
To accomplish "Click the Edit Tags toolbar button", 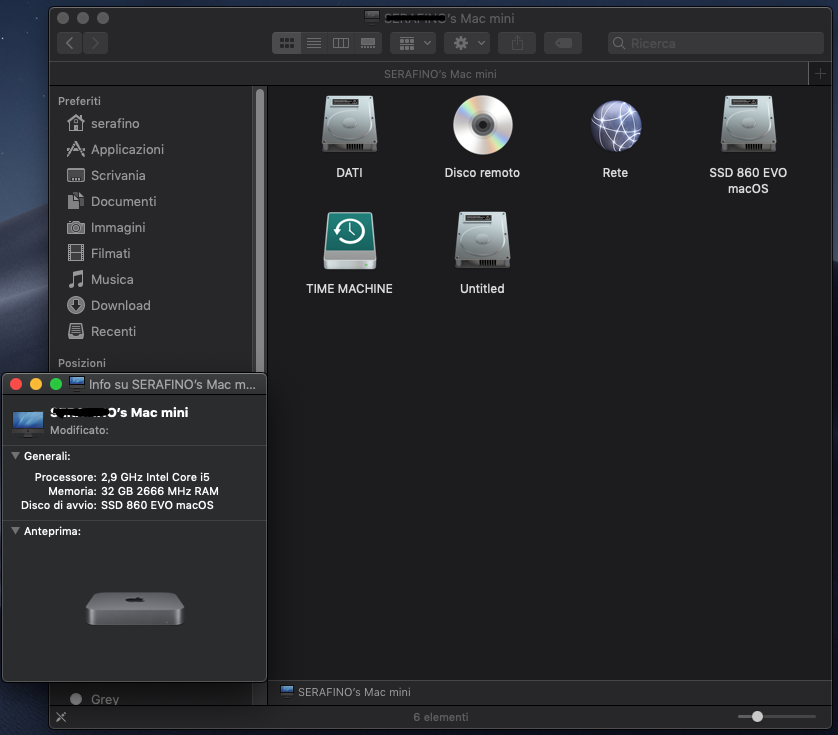I will (x=563, y=43).
